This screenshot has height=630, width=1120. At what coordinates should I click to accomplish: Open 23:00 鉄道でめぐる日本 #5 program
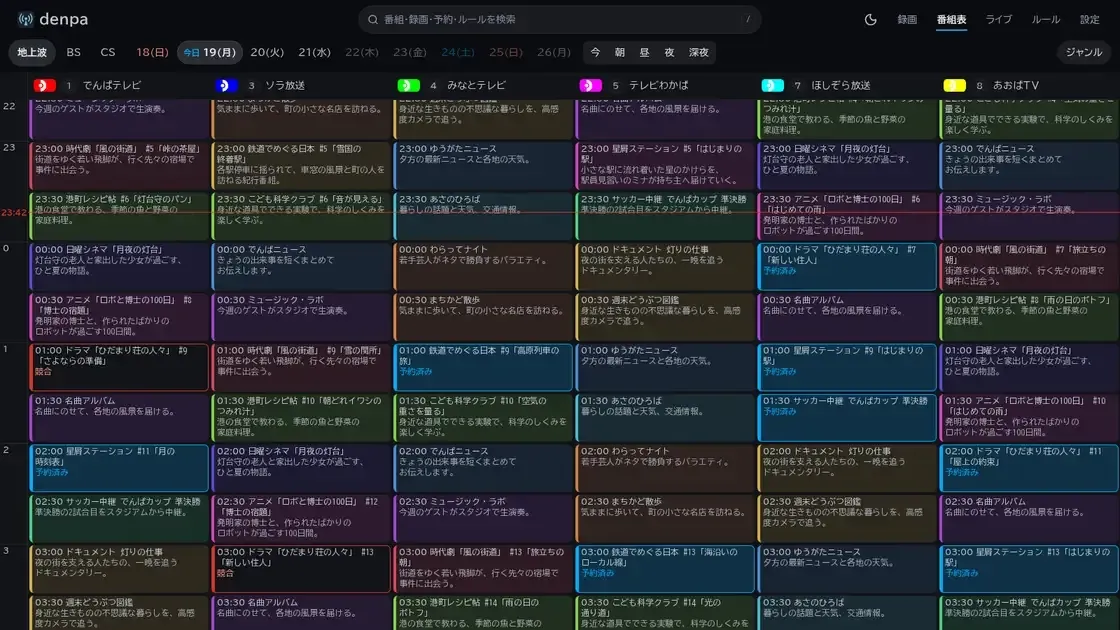click(x=301, y=165)
